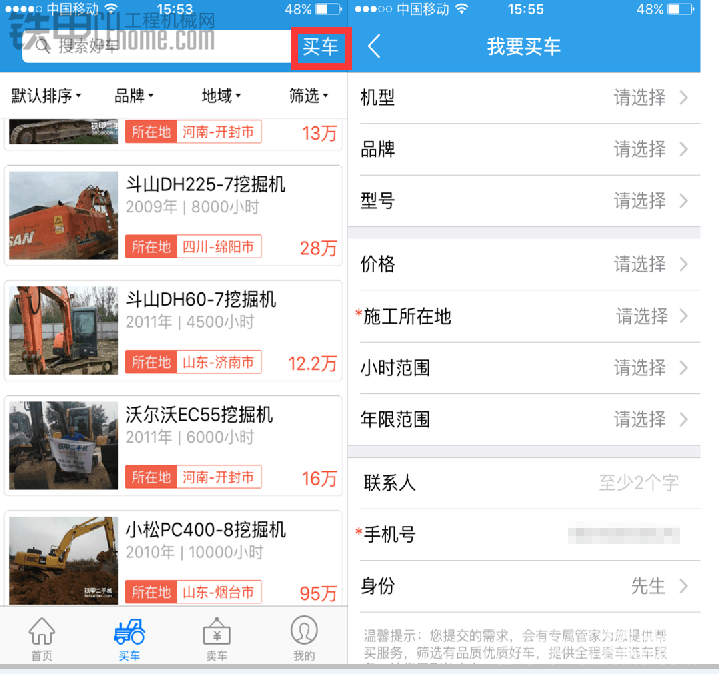
Task: Open the 小松PC400-8挖掘机 listing thumbnail
Action: pos(63,561)
